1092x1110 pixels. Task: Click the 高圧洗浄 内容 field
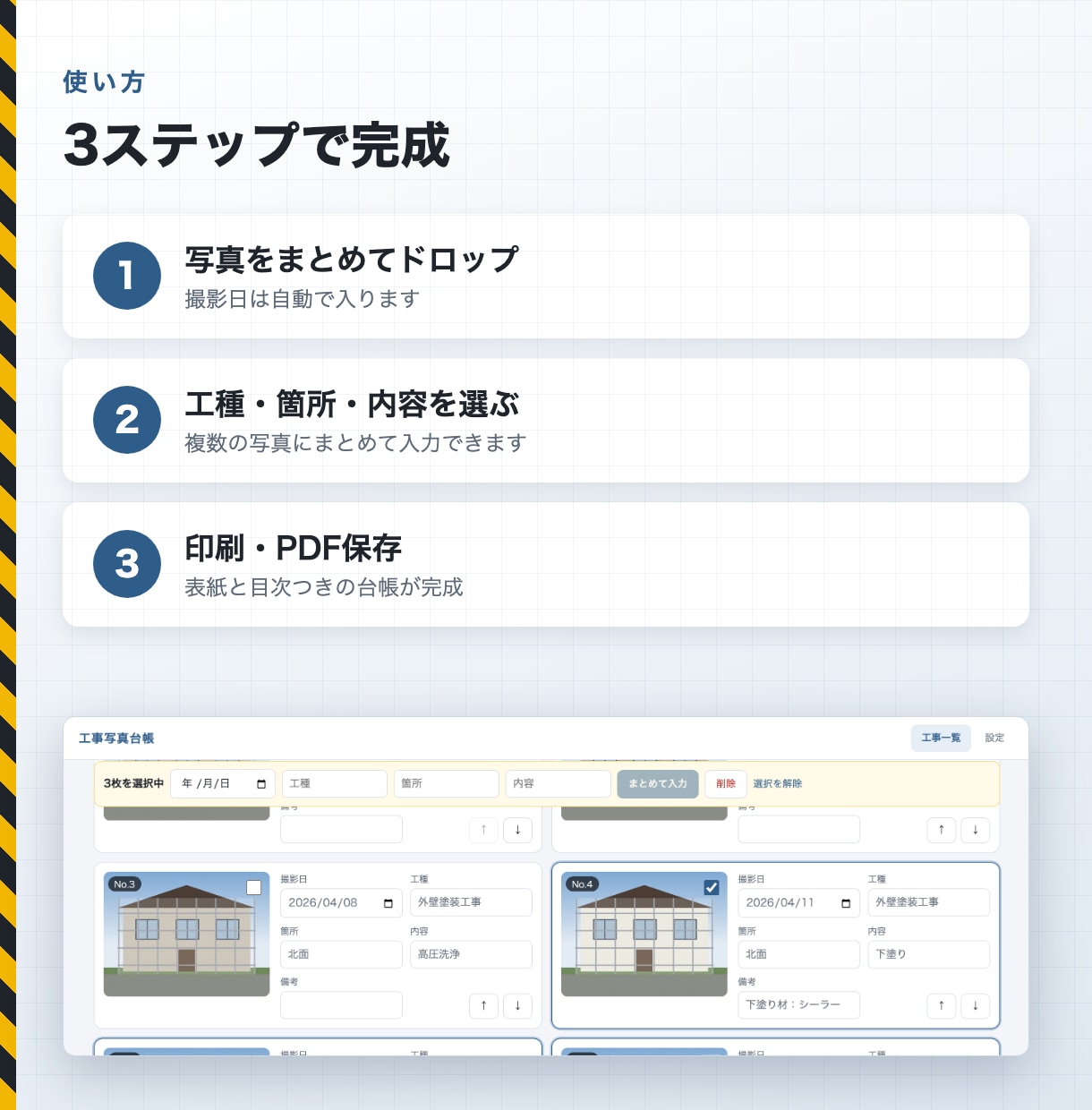pos(471,954)
